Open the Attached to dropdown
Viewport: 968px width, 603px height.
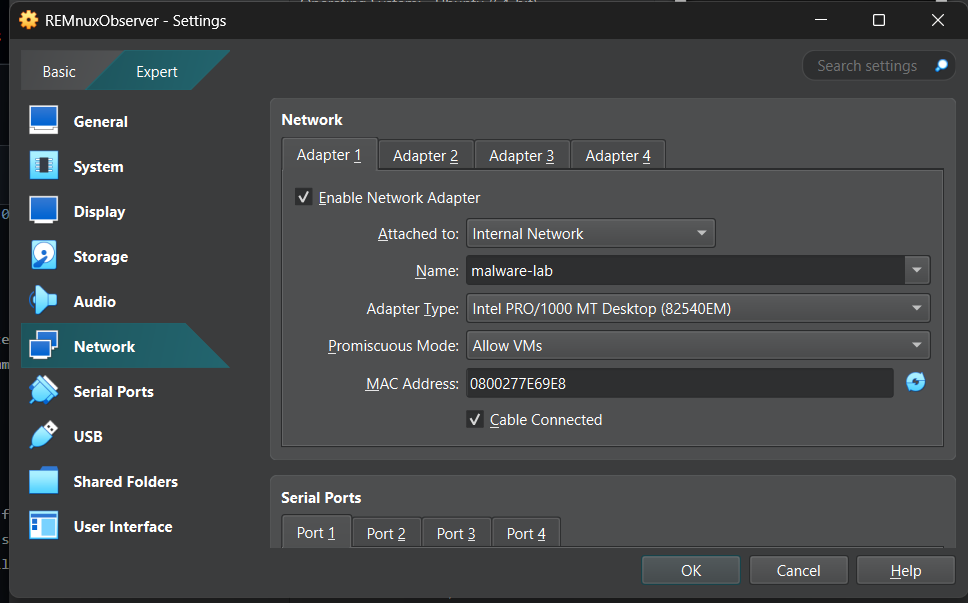coord(590,233)
